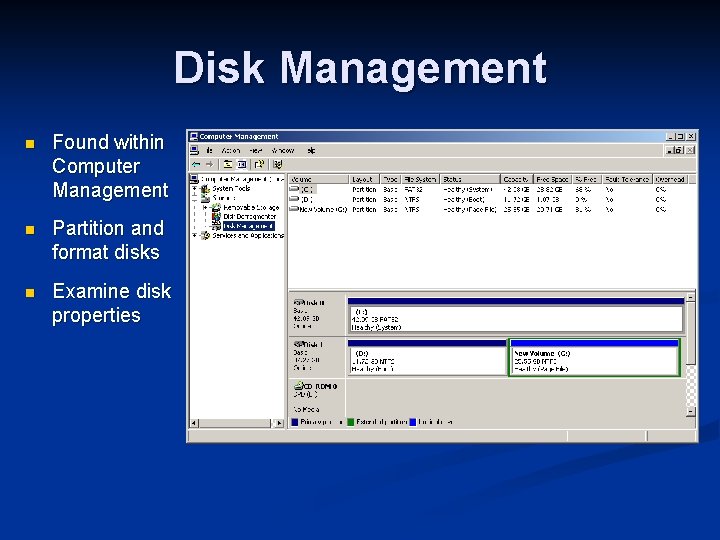720x540 pixels.
Task: Click the Up one level folder icon
Action: 228,164
